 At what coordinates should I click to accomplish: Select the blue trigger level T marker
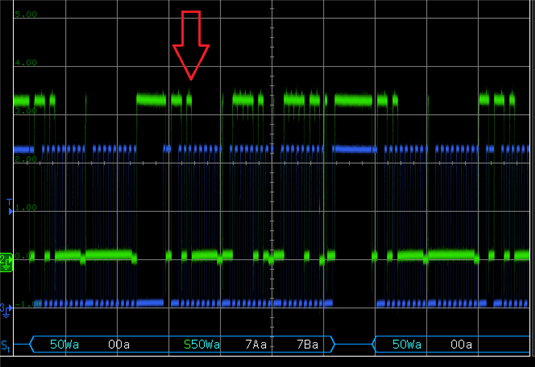point(10,207)
